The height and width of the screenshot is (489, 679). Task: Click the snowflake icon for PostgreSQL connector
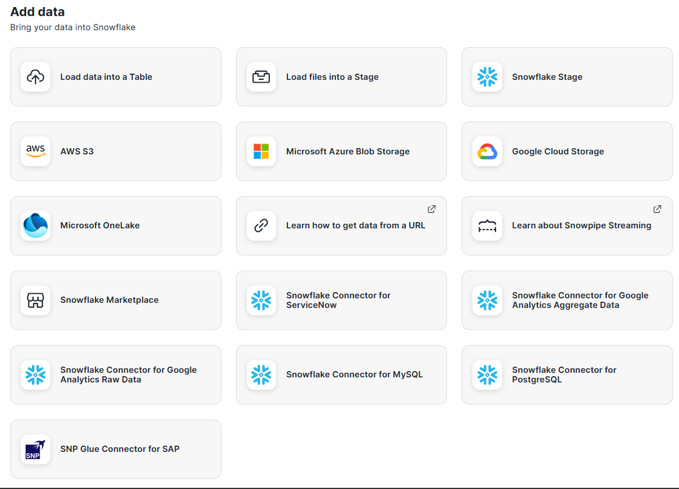tap(487, 375)
